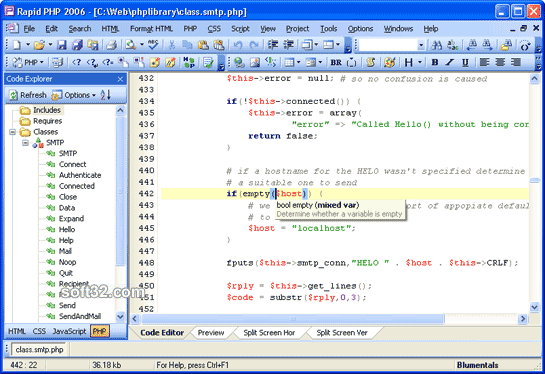Click Find Next binoculars with right arrow
Image resolution: width=545 pixels, height=374 pixels.
pos(487,45)
